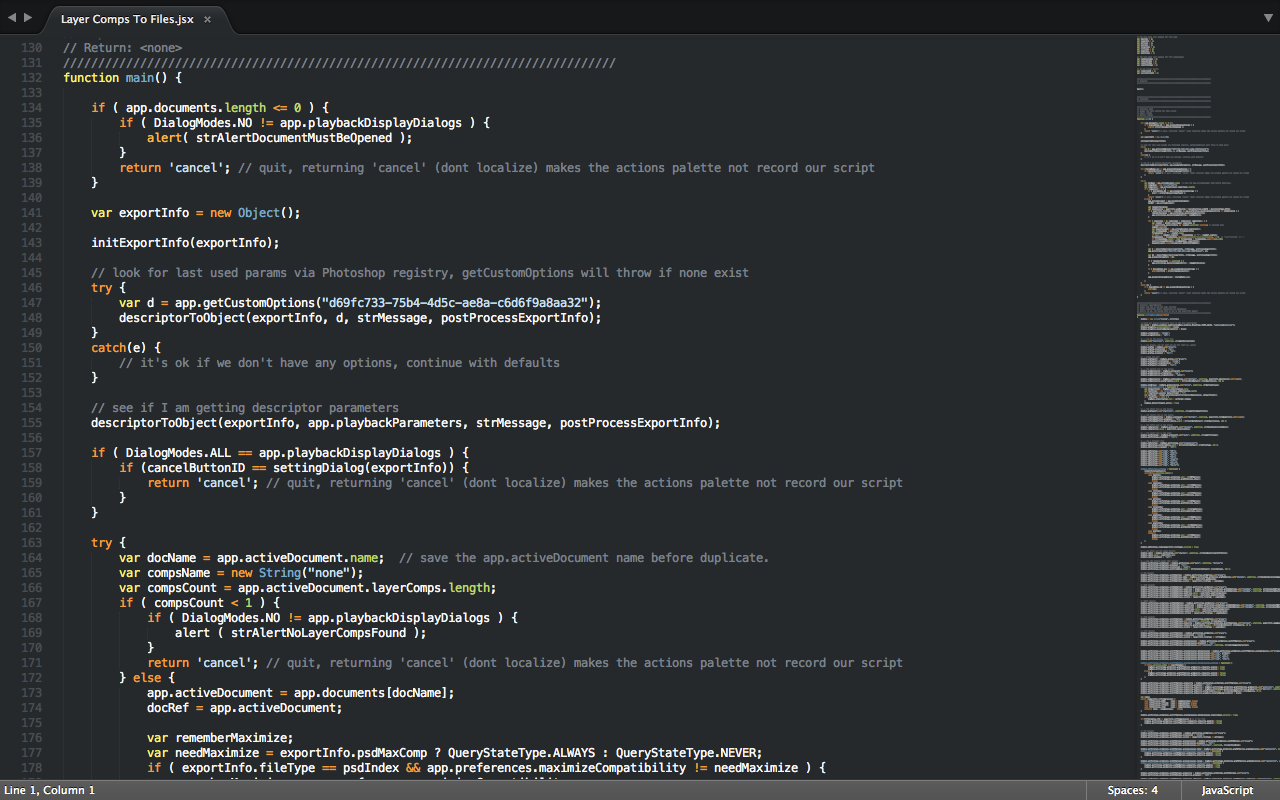Screen dimensions: 1280x800
Task: Click the Line 1, Column 1 status indicator
Action: (50, 790)
